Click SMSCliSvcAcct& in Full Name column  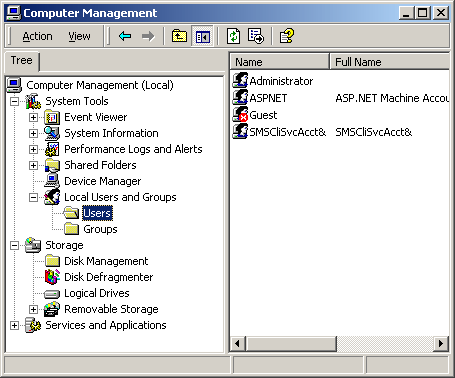[374, 132]
